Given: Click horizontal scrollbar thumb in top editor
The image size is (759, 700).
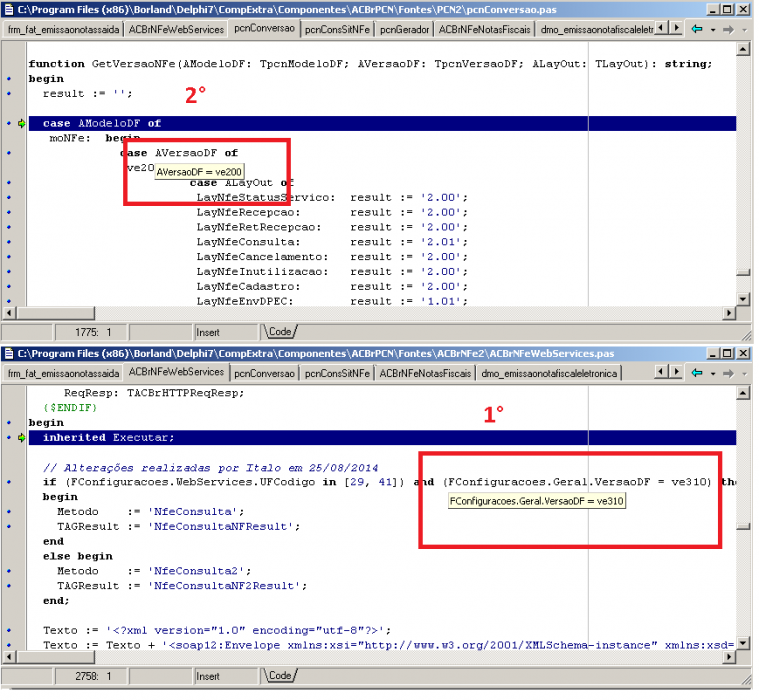Looking at the screenshot, I should point(55,313).
